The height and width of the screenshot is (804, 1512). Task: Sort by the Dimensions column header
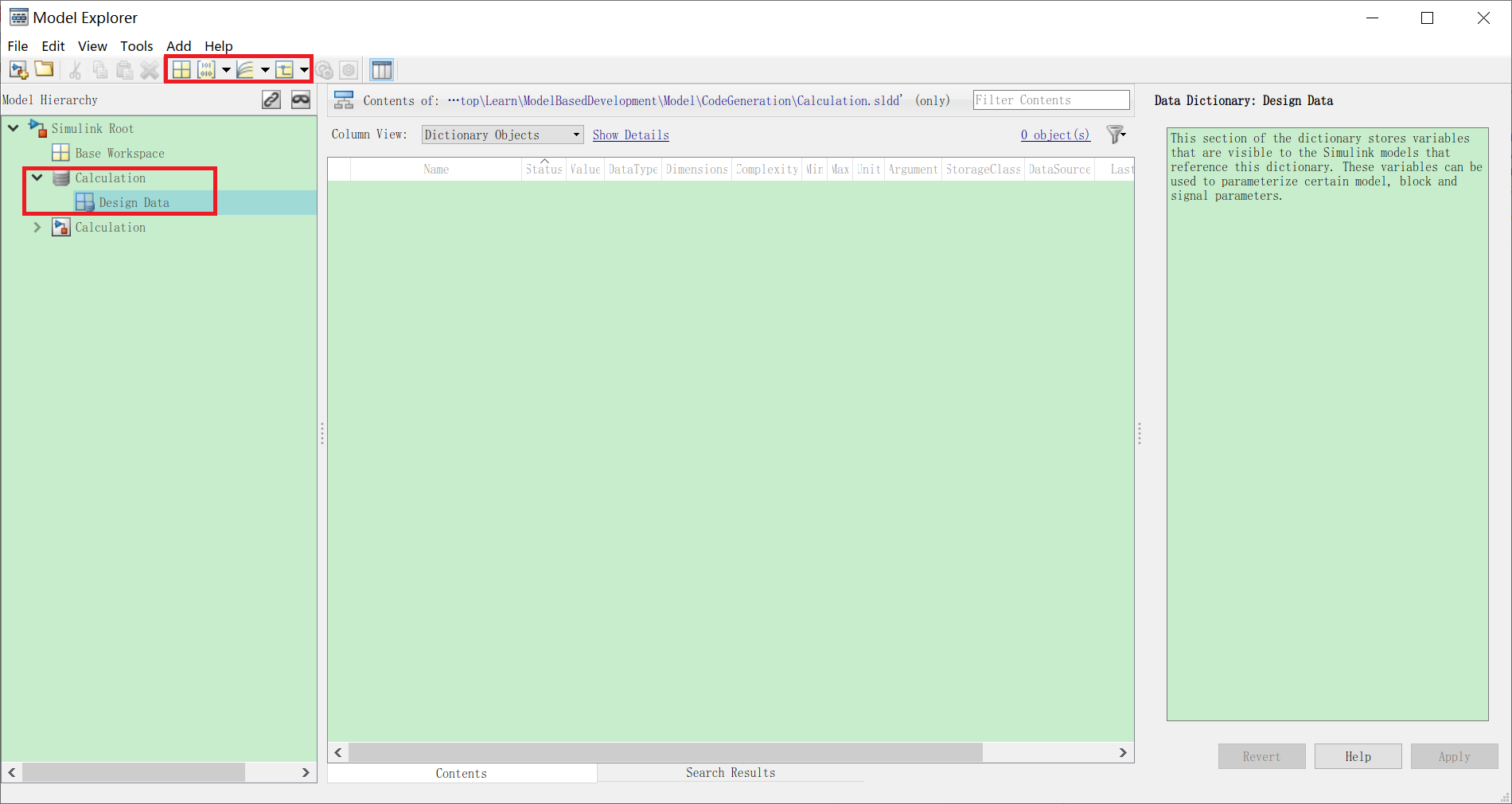click(x=697, y=169)
